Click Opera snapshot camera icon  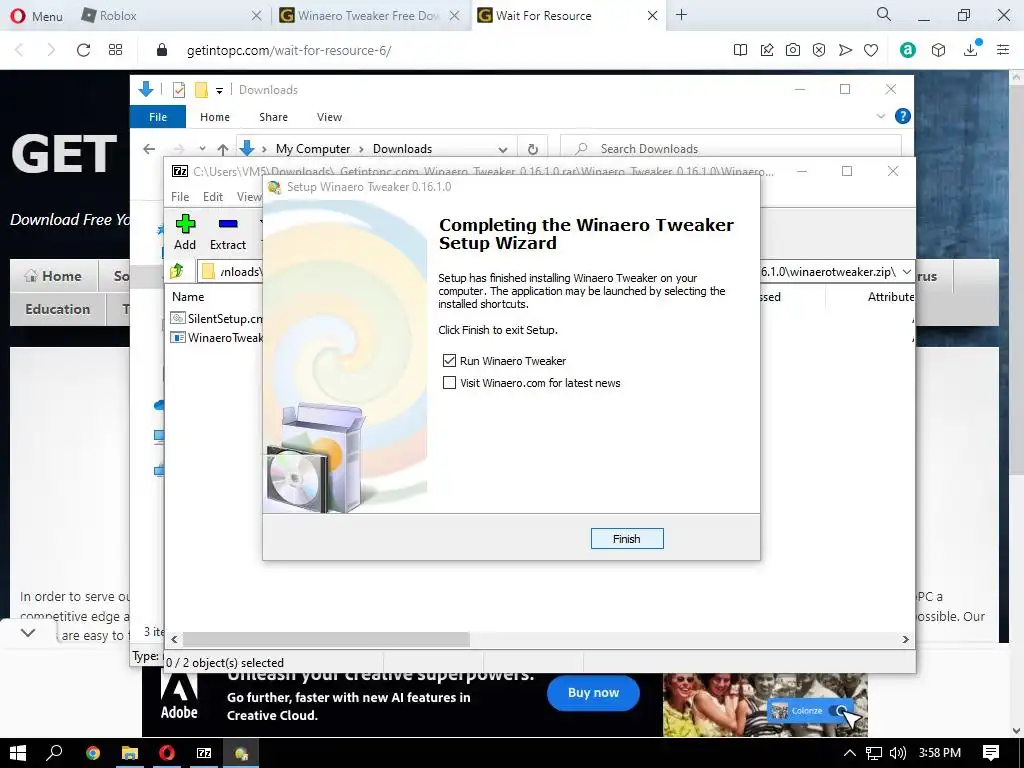[x=793, y=50]
